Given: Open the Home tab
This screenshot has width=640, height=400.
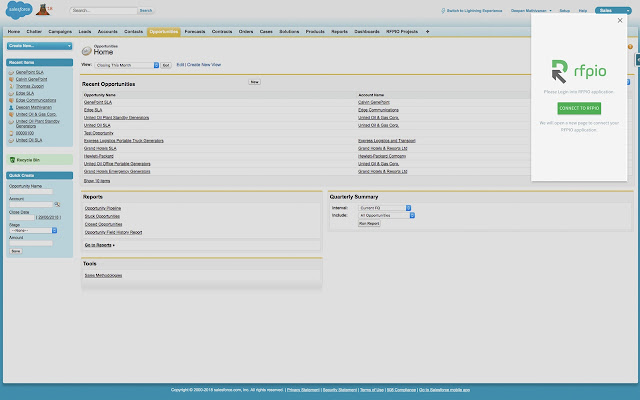Looking at the screenshot, I should click(13, 31).
